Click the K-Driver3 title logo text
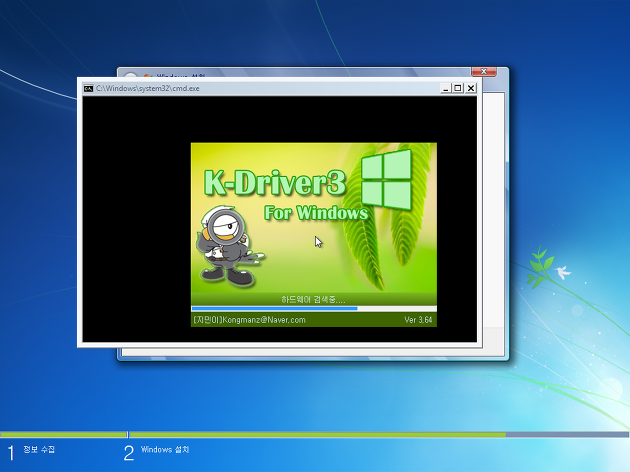Image resolution: width=630 pixels, height=472 pixels. 275,183
